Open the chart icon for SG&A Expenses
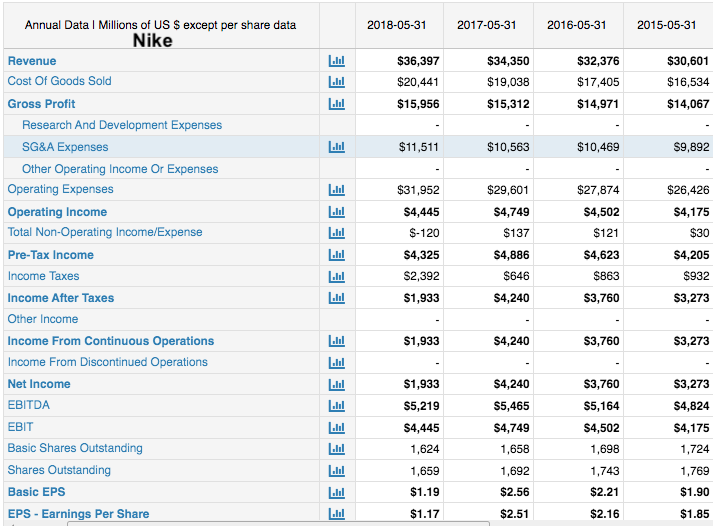The height and width of the screenshot is (526, 713). tap(336, 147)
